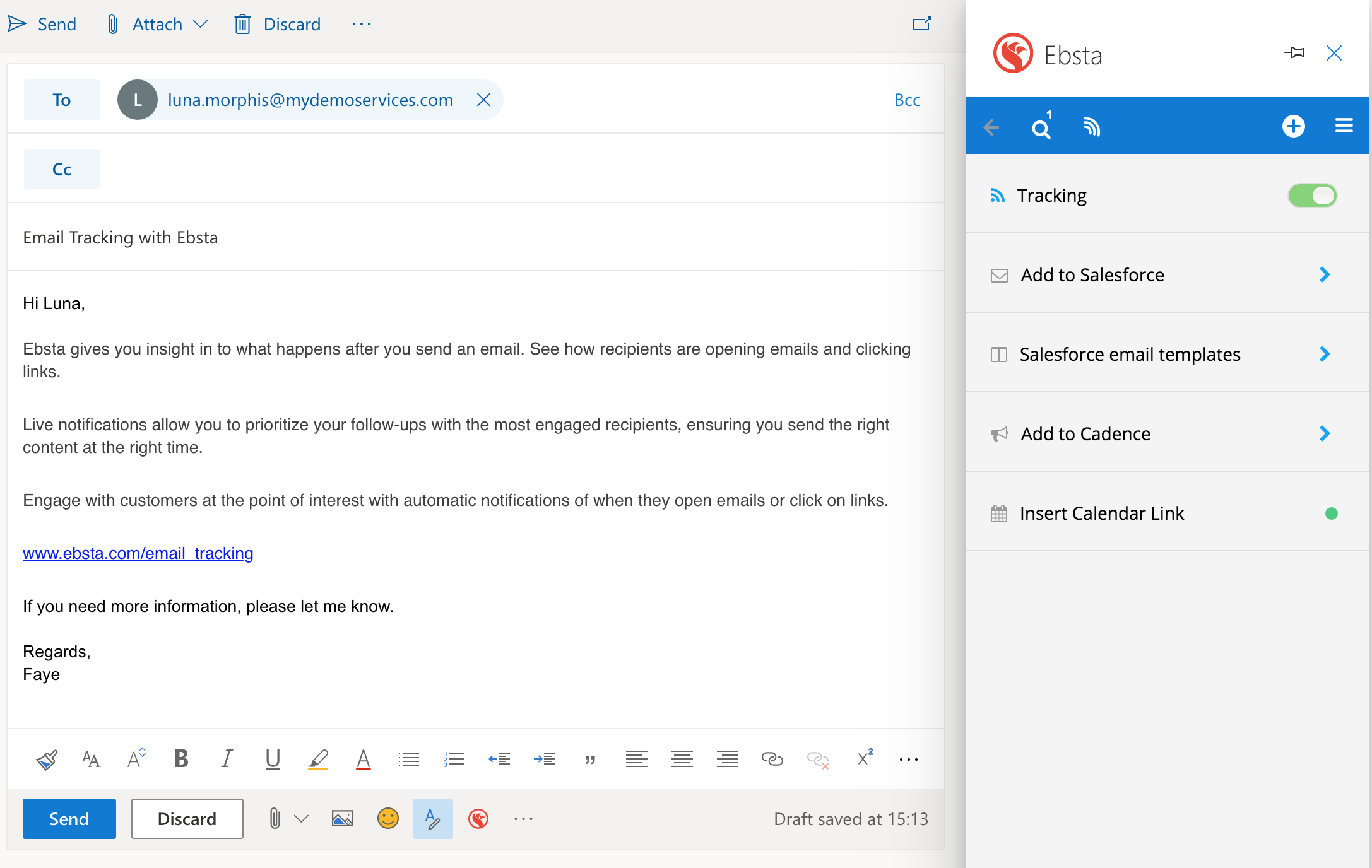Select Add to Cadence option
This screenshot has height=868, width=1372.
1085,434
